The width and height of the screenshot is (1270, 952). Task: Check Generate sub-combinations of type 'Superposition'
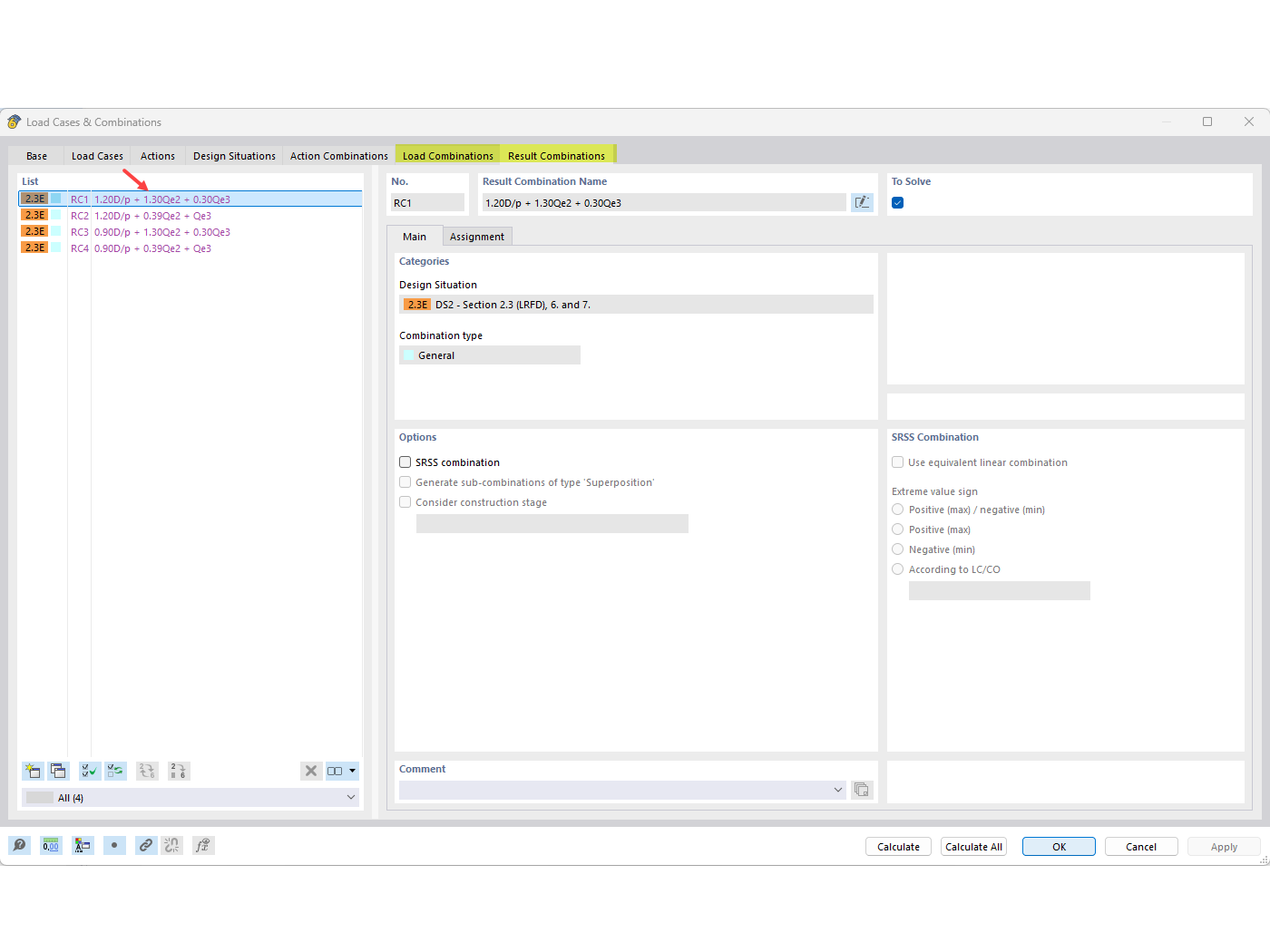(x=405, y=482)
